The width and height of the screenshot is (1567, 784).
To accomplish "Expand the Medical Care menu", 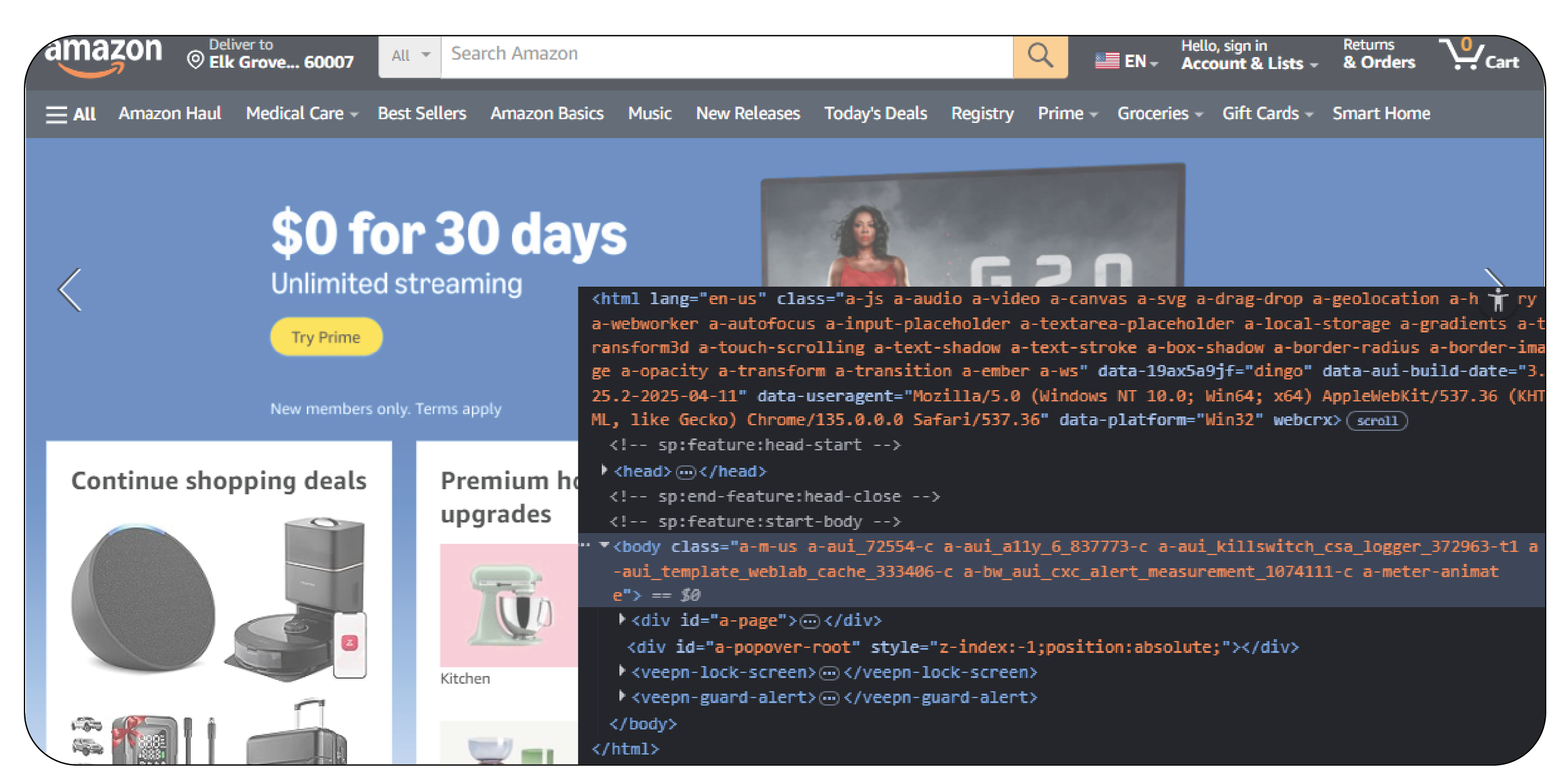I will pos(301,114).
